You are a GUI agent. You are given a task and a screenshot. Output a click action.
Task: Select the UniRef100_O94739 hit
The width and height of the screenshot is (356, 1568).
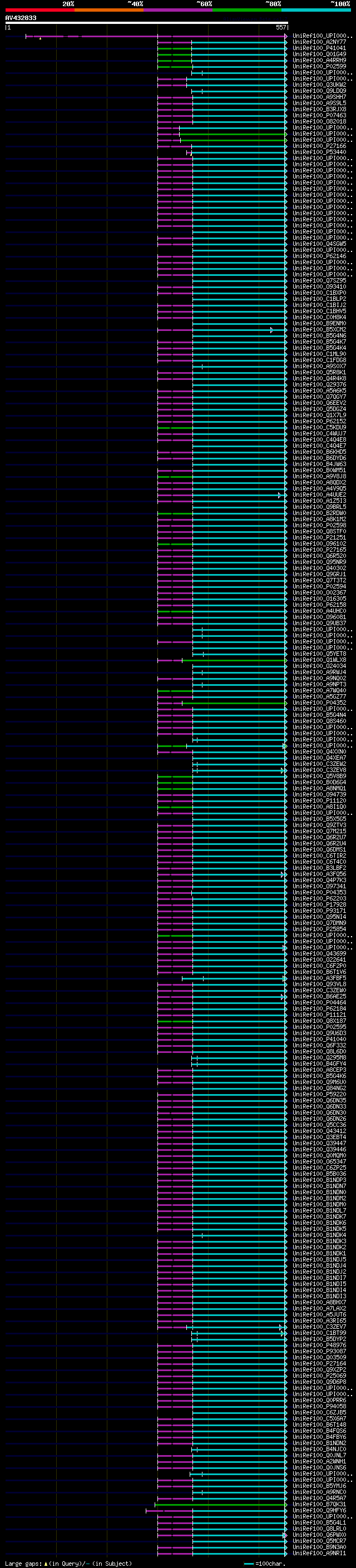(319, 794)
